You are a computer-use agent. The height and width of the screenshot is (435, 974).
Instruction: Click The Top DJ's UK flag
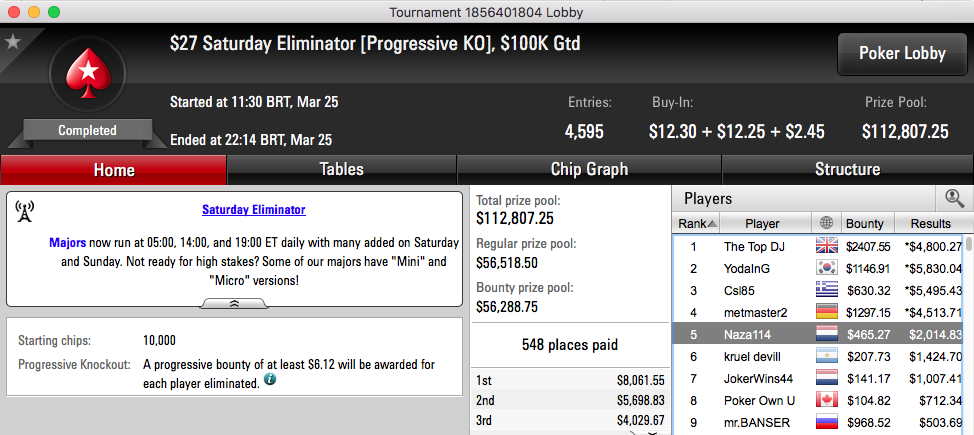coord(826,246)
